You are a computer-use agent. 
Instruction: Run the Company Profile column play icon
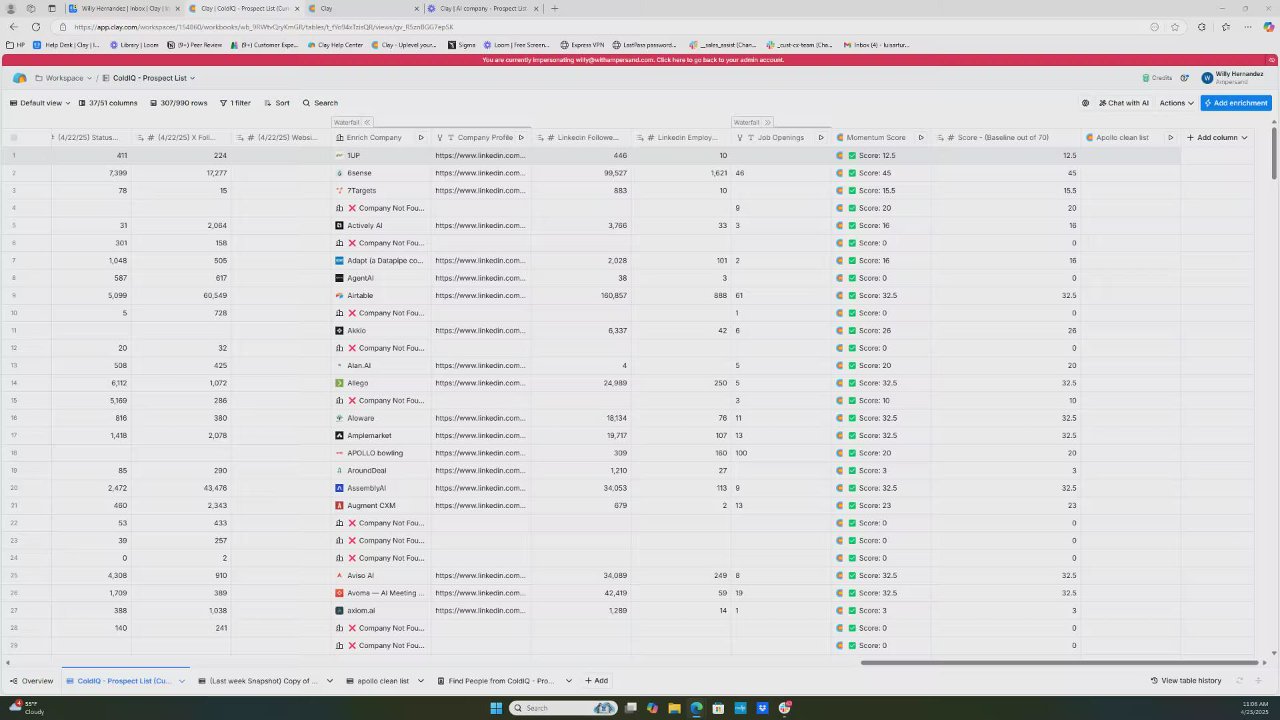(x=521, y=137)
